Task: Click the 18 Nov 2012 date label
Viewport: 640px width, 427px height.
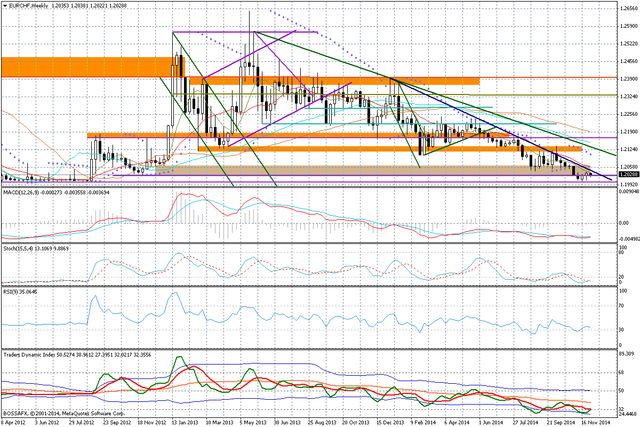Action: click(151, 423)
